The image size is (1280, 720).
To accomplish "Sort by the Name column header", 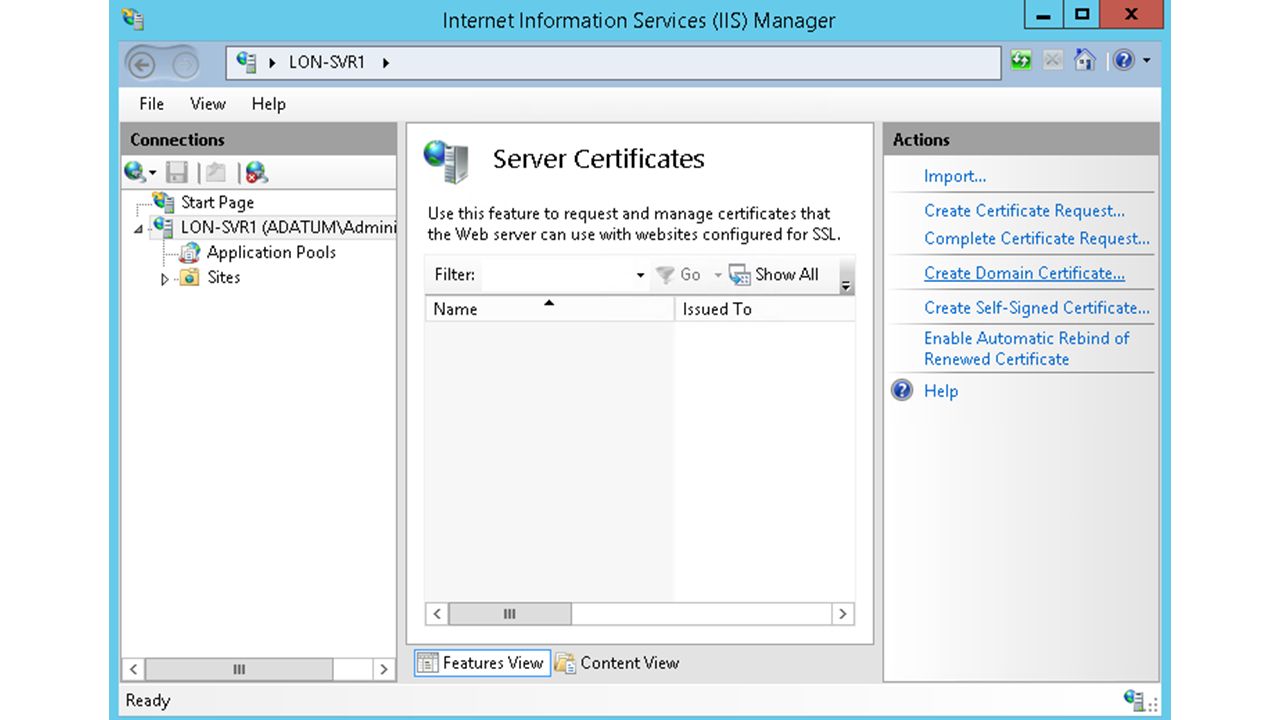I will (549, 309).
